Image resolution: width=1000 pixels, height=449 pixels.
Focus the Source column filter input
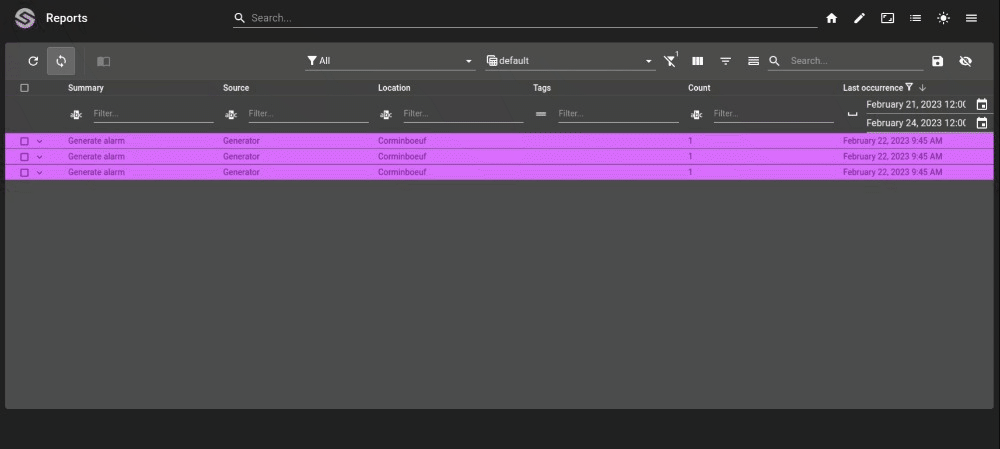[x=309, y=114]
